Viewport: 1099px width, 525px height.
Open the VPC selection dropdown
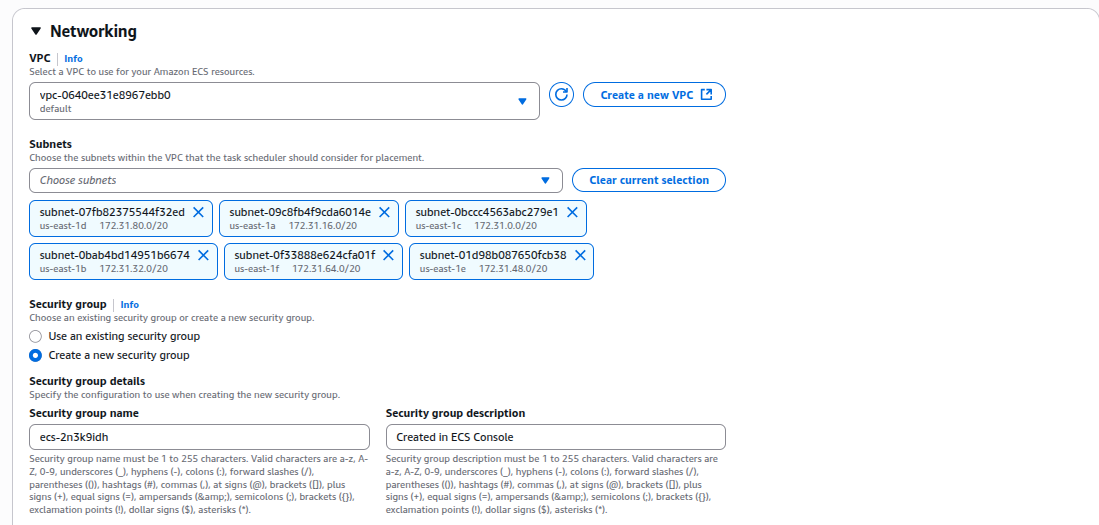pos(285,101)
